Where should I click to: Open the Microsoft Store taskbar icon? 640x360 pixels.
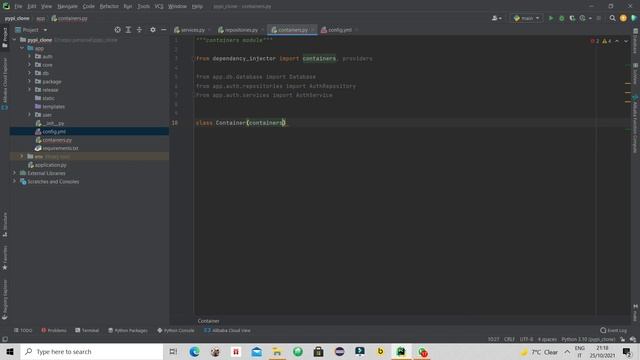click(x=318, y=351)
